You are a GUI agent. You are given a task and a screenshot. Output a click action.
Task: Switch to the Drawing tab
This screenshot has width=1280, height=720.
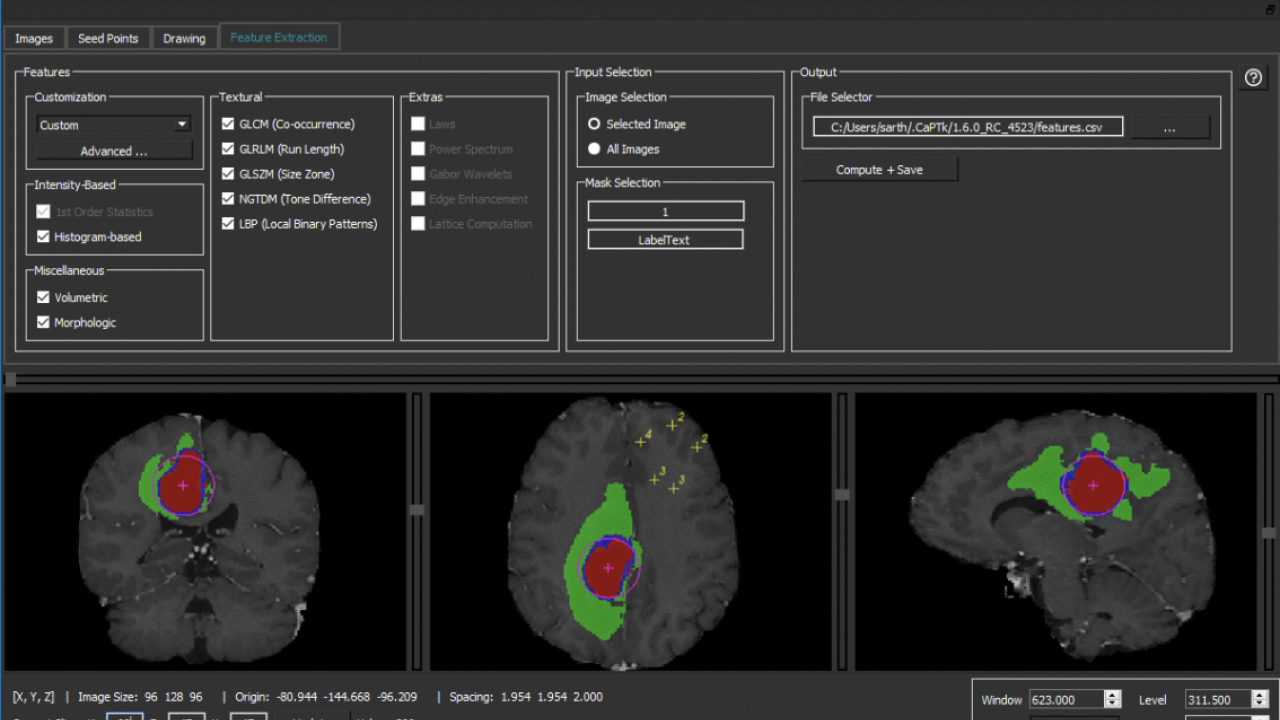[184, 37]
